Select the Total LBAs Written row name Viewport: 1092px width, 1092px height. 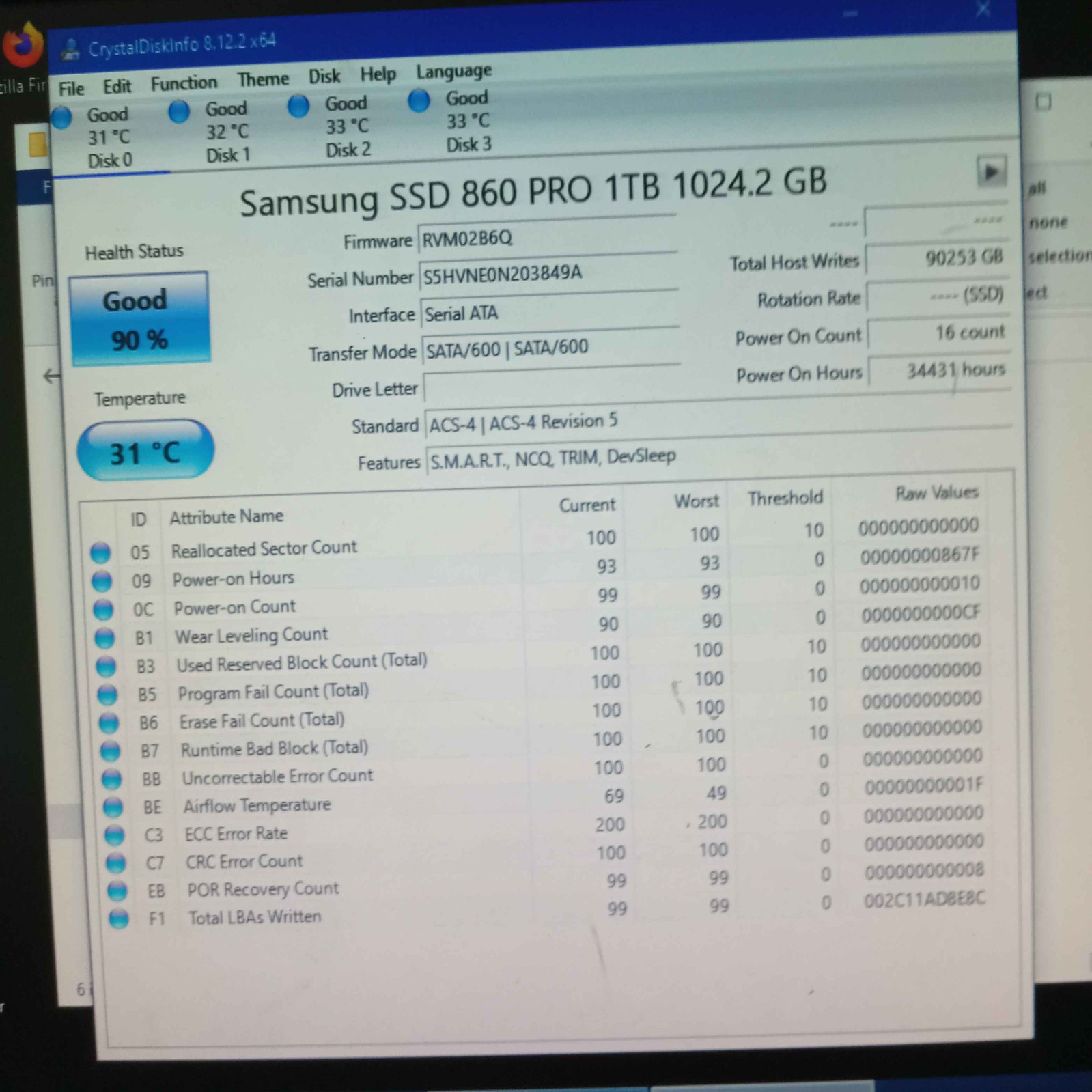click(x=255, y=917)
